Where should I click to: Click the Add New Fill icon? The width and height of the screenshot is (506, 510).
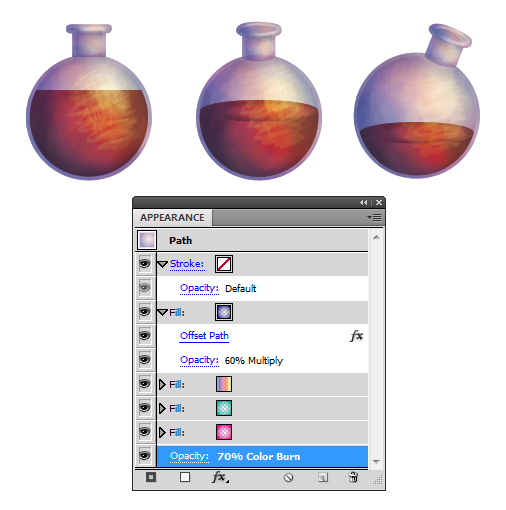tap(185, 477)
